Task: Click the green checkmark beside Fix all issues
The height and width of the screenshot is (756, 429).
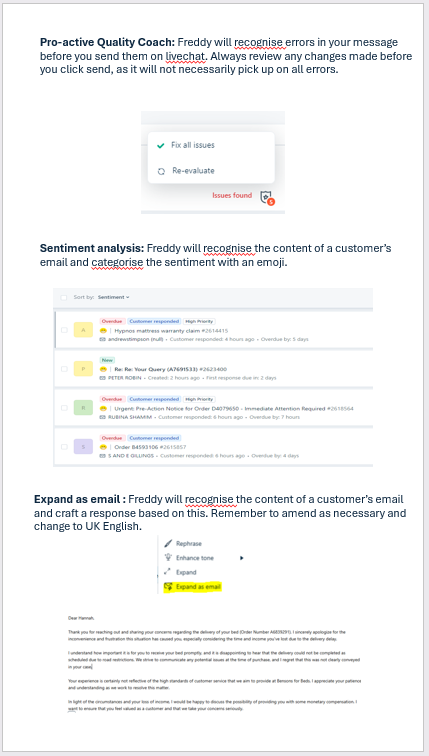Action: coord(161,145)
